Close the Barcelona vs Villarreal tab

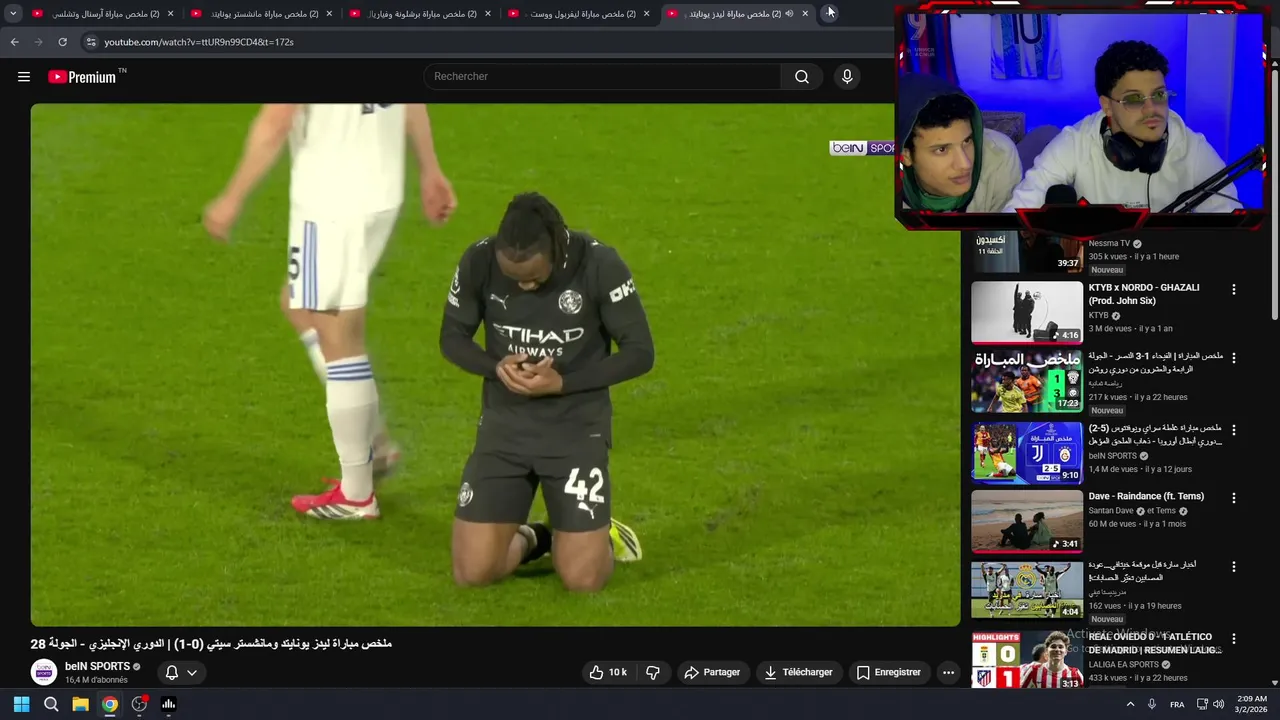(x=487, y=14)
